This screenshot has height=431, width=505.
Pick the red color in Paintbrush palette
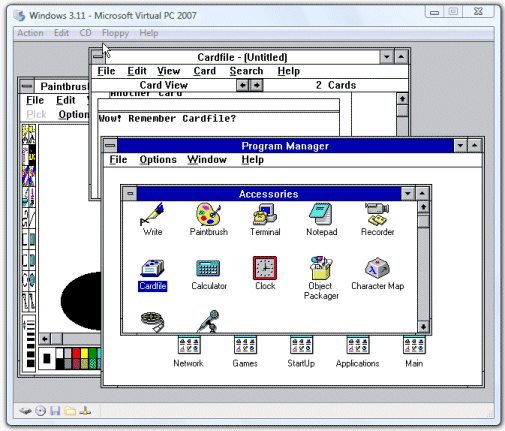coord(76,353)
